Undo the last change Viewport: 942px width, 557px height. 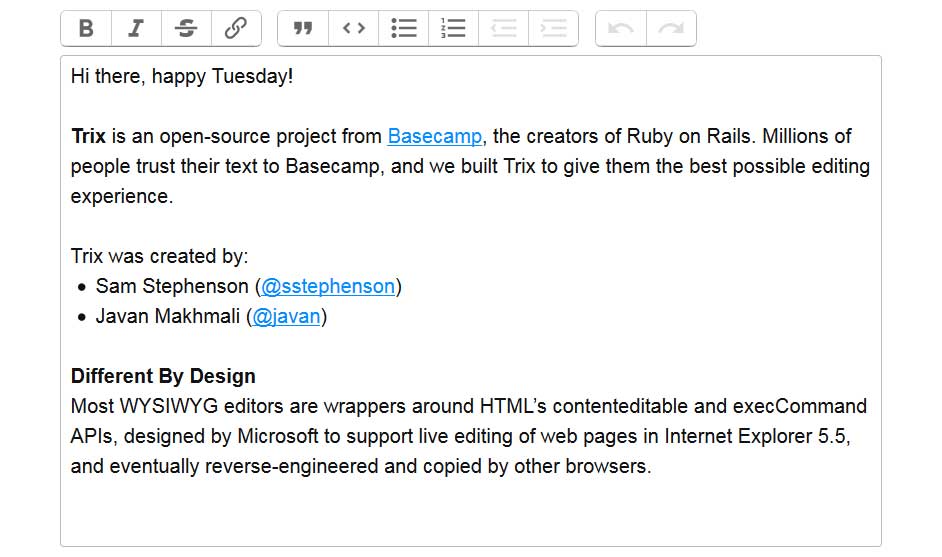click(621, 28)
